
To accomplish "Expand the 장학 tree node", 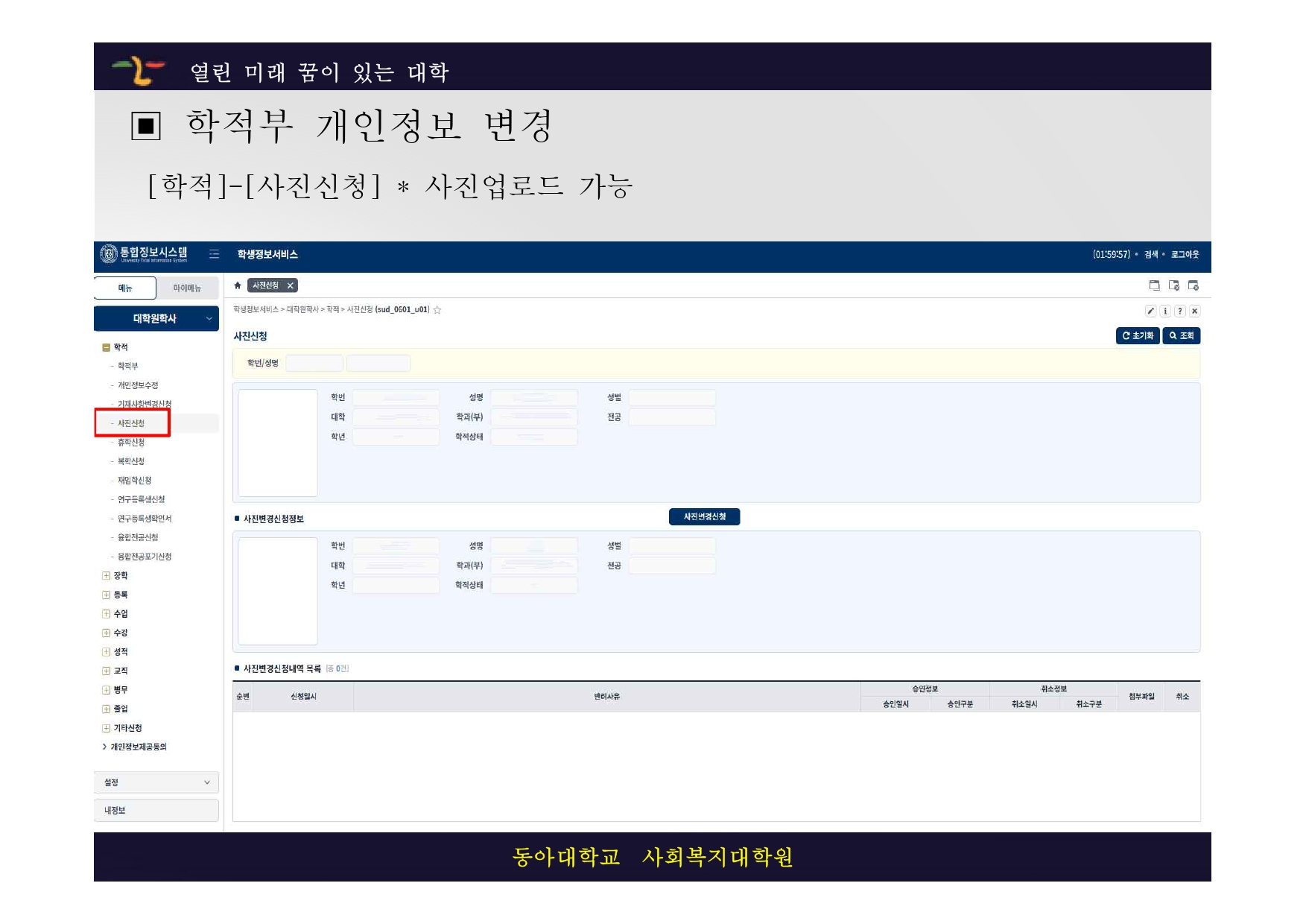I will pos(106,575).
